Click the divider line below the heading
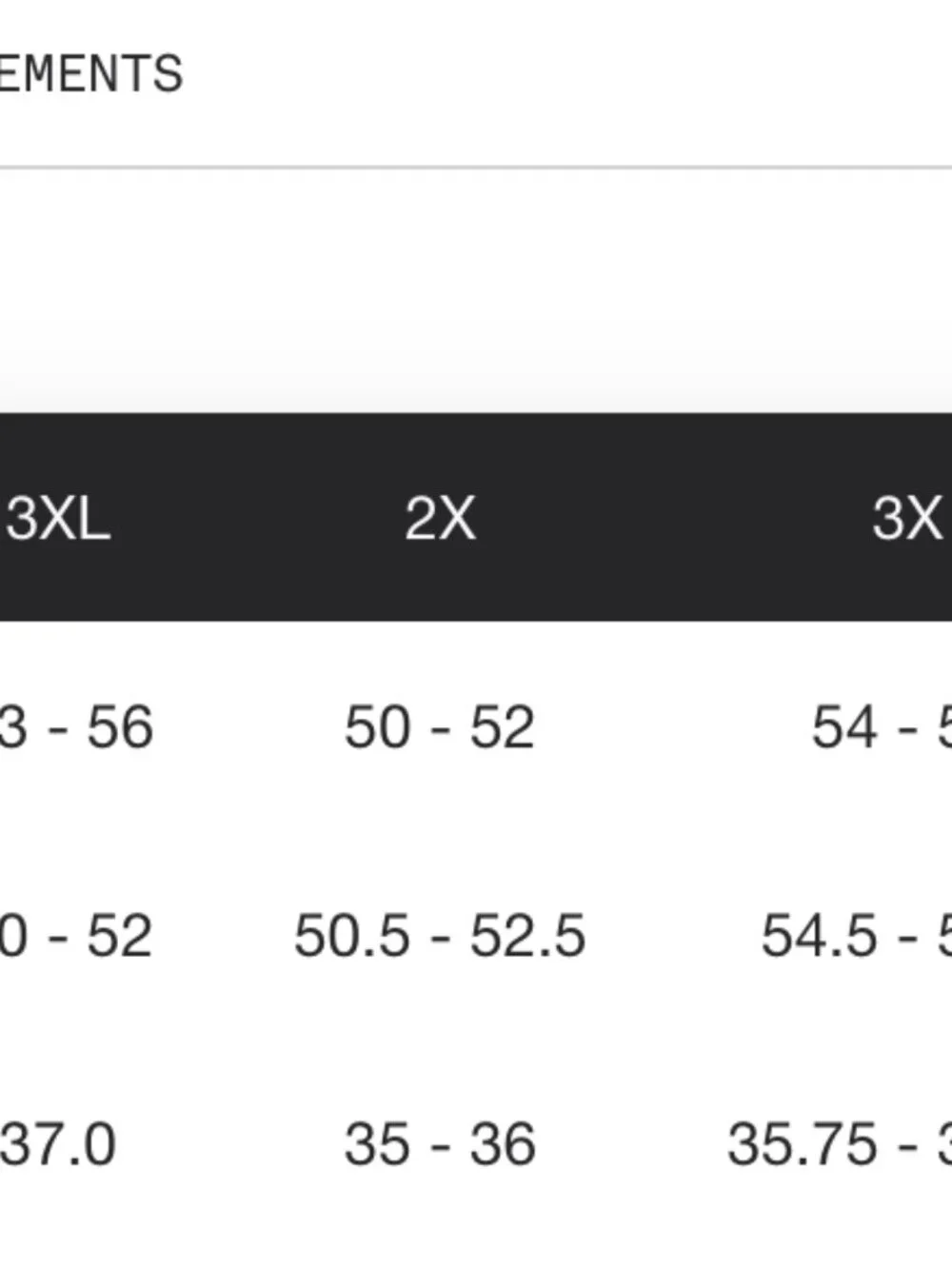 476,168
